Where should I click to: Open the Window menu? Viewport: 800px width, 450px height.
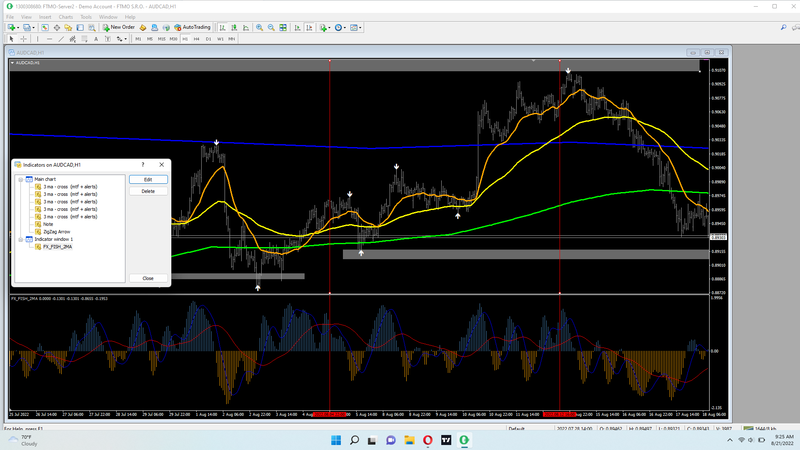pyautogui.click(x=108, y=17)
